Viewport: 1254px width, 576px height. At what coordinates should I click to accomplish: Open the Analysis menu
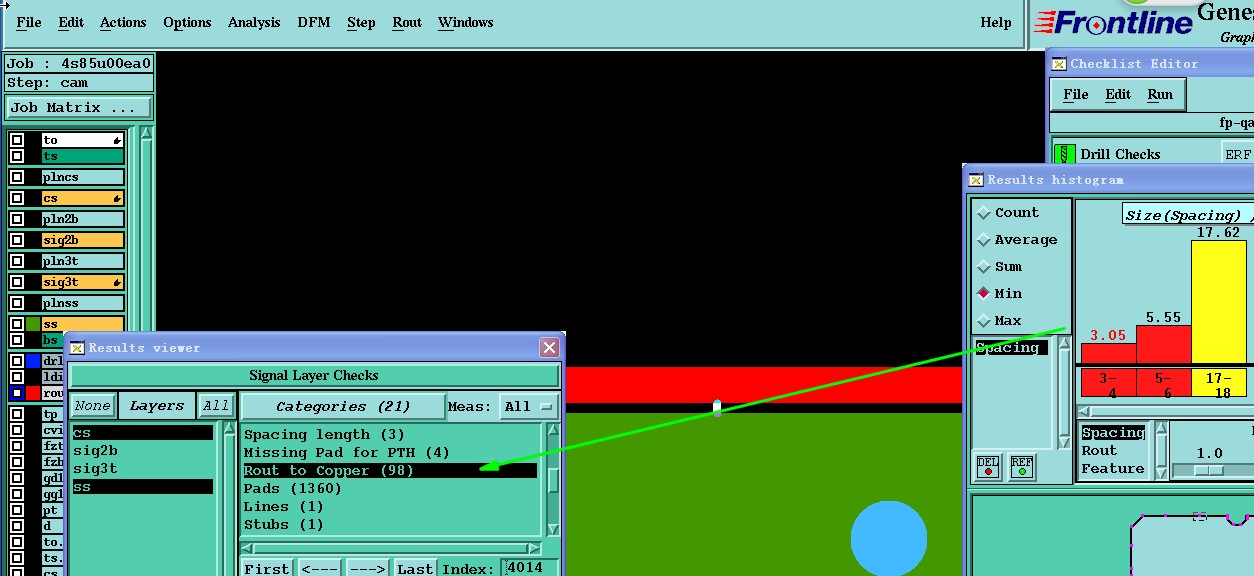tap(254, 22)
